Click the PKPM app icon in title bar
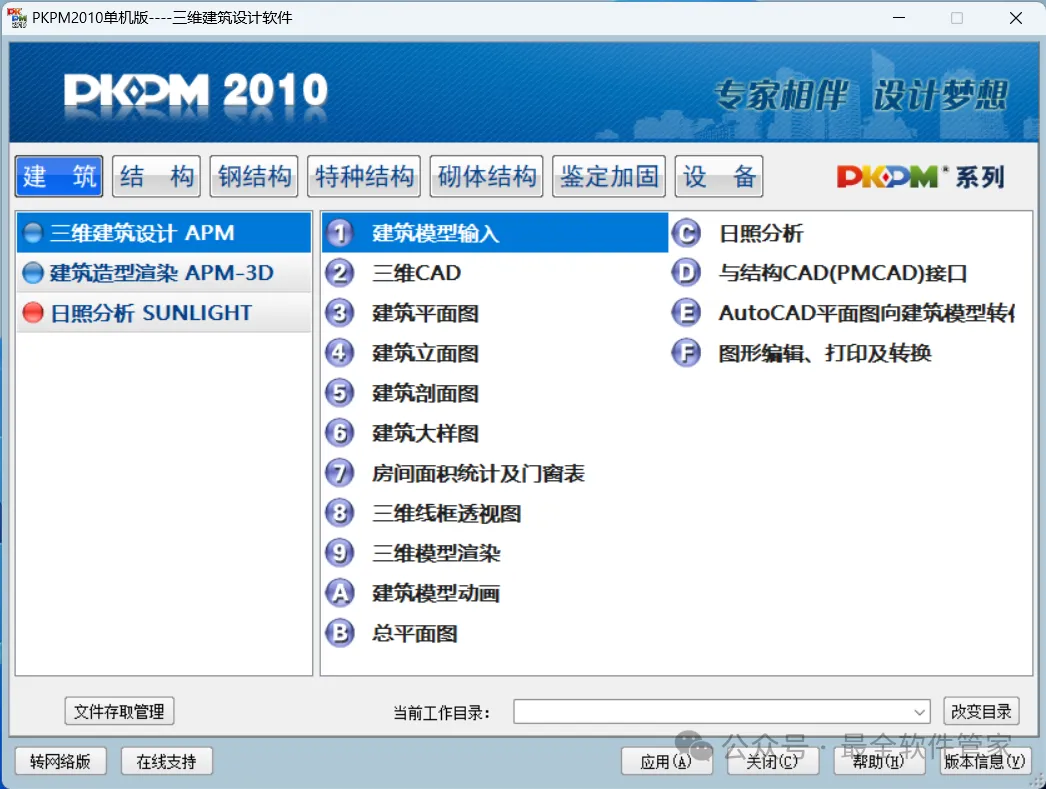1046x789 pixels. point(17,17)
